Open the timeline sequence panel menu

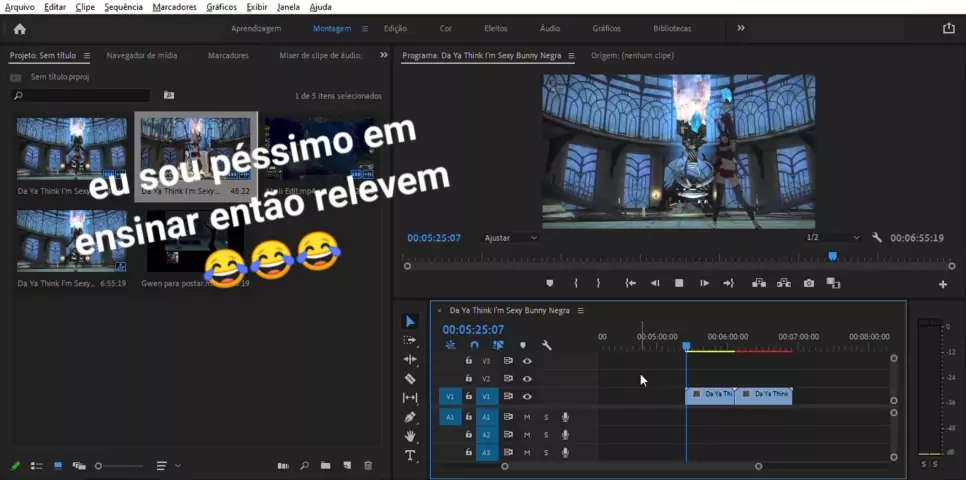coord(580,311)
